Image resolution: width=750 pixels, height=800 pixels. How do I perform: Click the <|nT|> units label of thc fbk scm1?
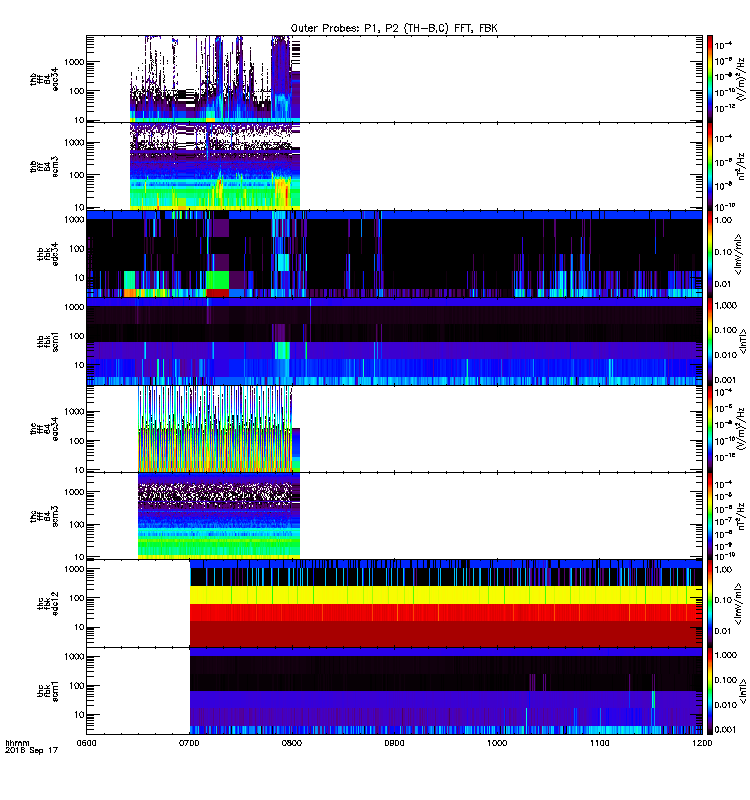coord(742,691)
